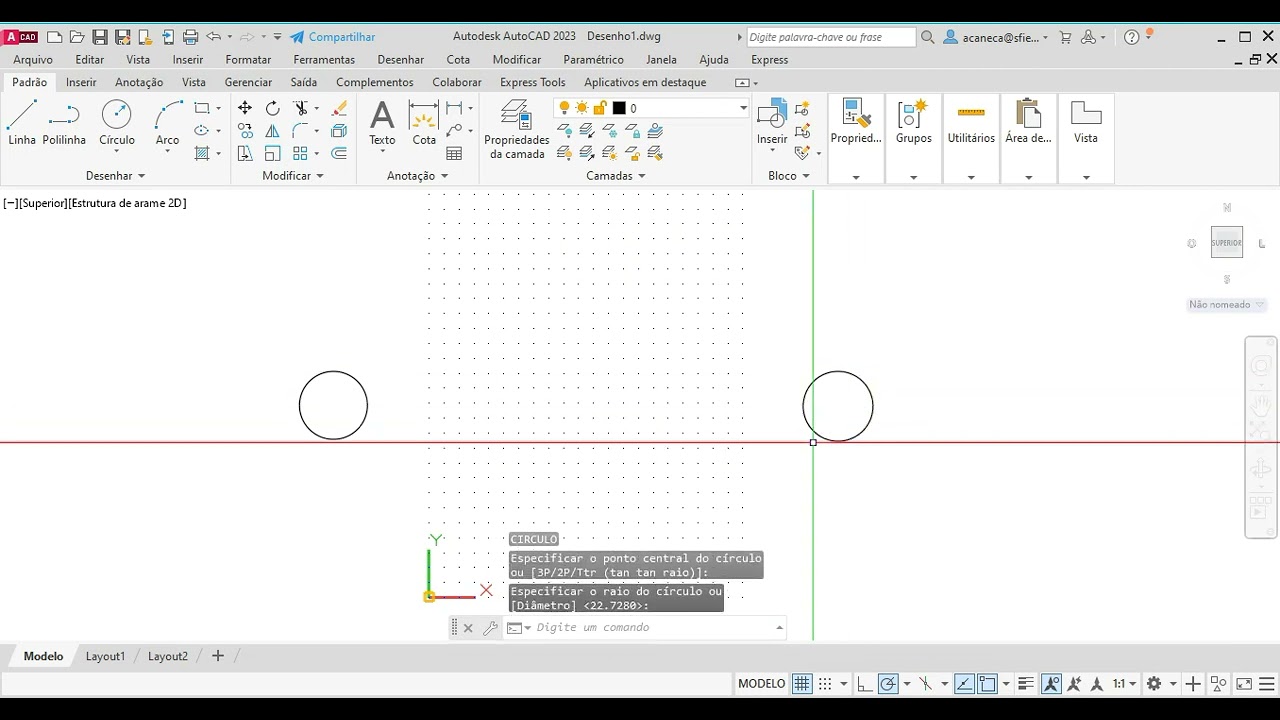This screenshot has height=720, width=1280.
Task: Click the keyword search field
Action: point(830,37)
